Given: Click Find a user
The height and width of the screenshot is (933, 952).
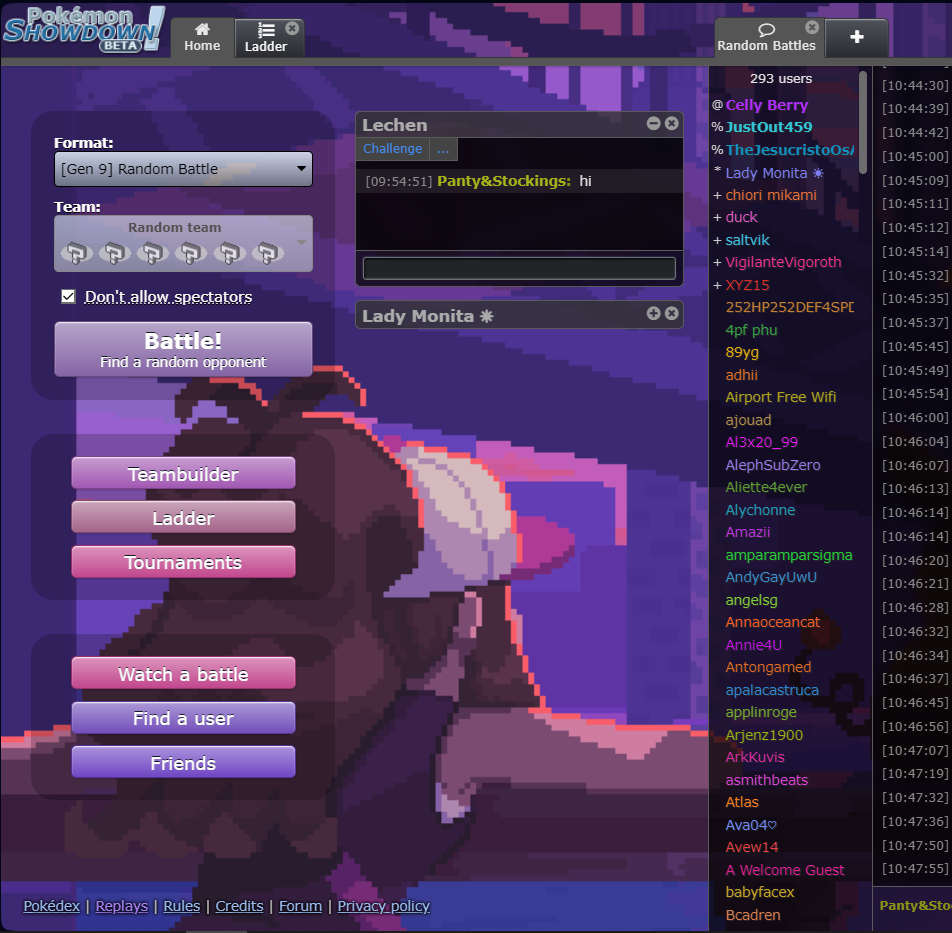Looking at the screenshot, I should [x=183, y=718].
